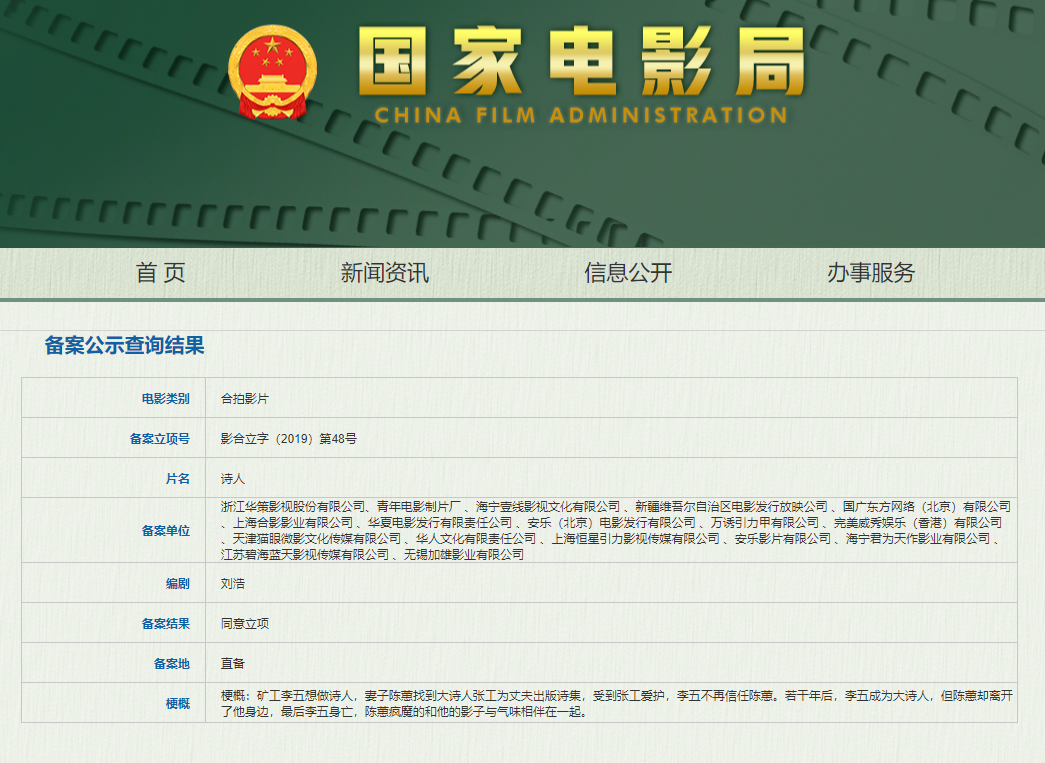Viewport: 1045px width, 763px height.
Task: Click the 同意立项 filing result
Action: [245, 623]
